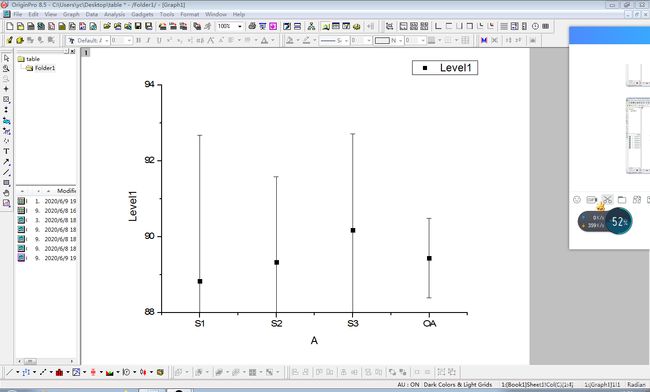The height and width of the screenshot is (392, 650).
Task: Click the S3 data point on graph
Action: 353,230
